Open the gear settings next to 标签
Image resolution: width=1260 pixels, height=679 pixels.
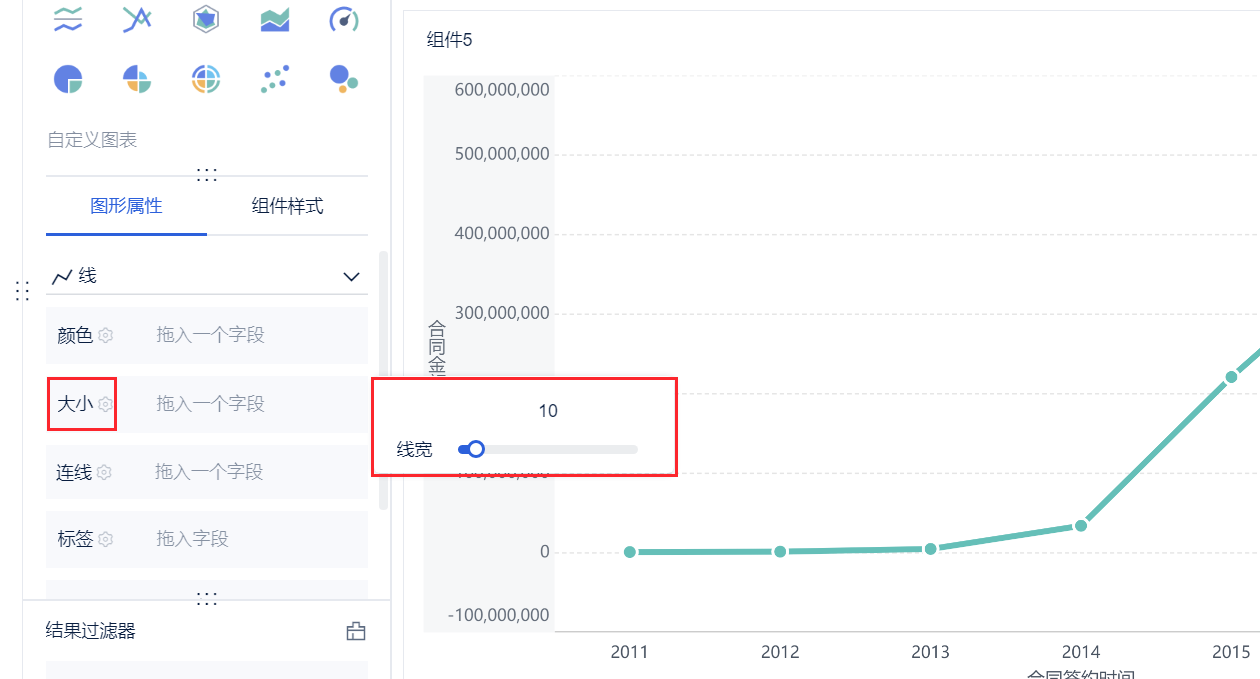tap(105, 539)
